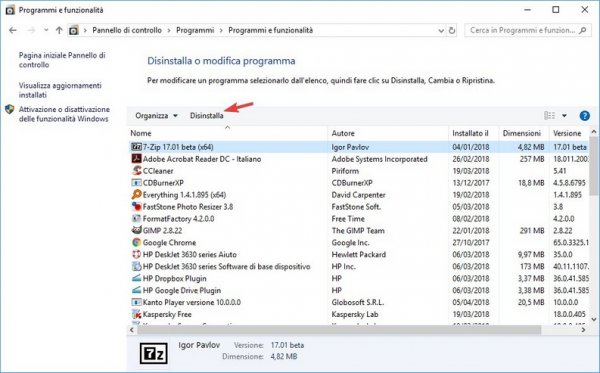Viewport: 600px width, 373px height.
Task: Click HP DeskJet Software di base dispositivo icon
Action: 136,266
